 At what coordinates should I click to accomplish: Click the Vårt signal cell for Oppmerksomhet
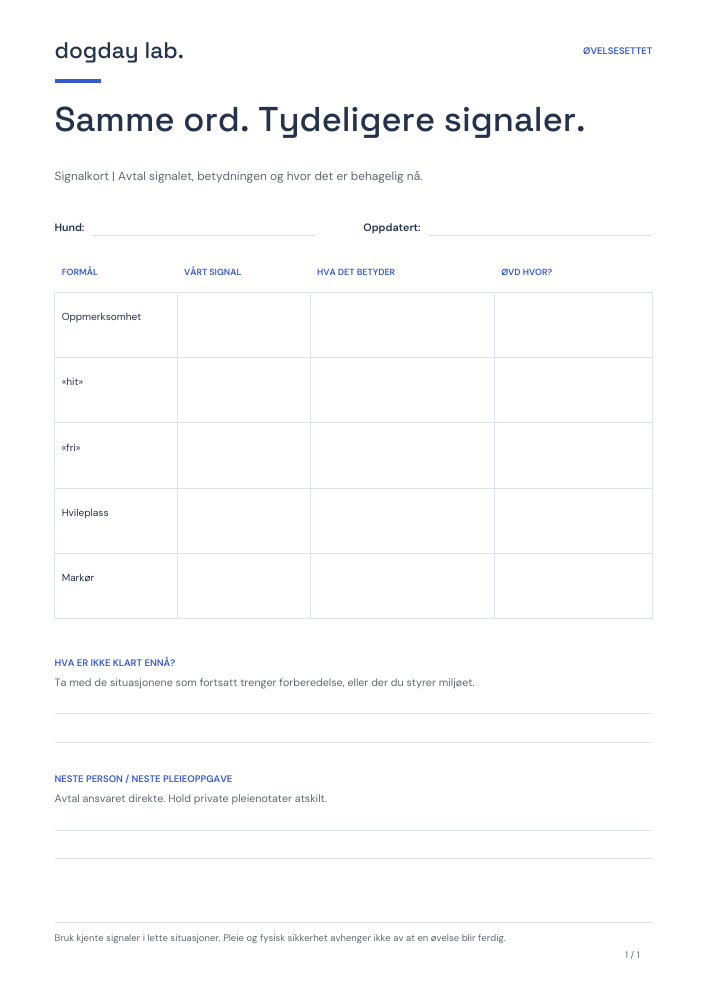(x=244, y=325)
